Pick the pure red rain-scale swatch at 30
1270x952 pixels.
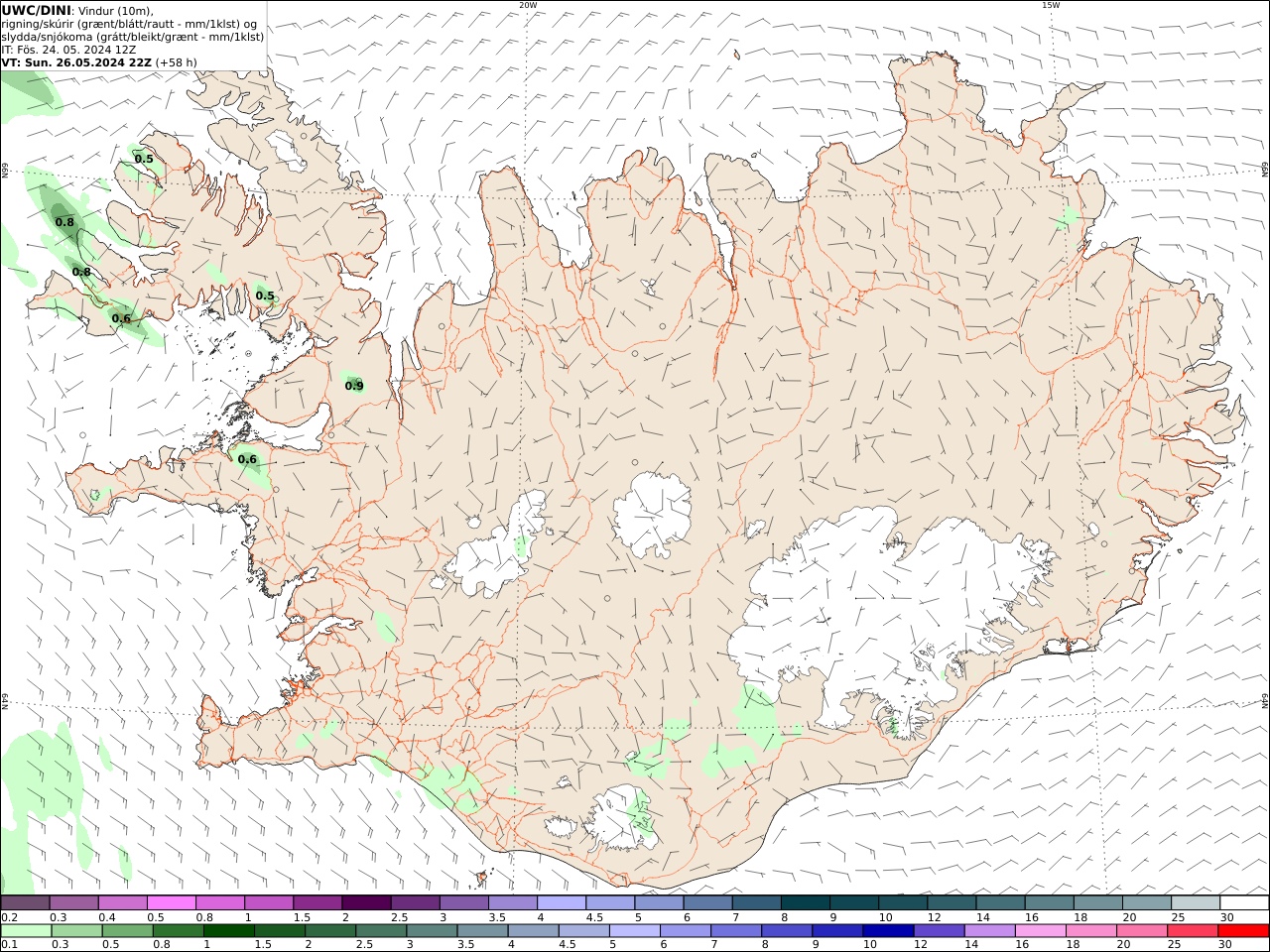point(1243,931)
